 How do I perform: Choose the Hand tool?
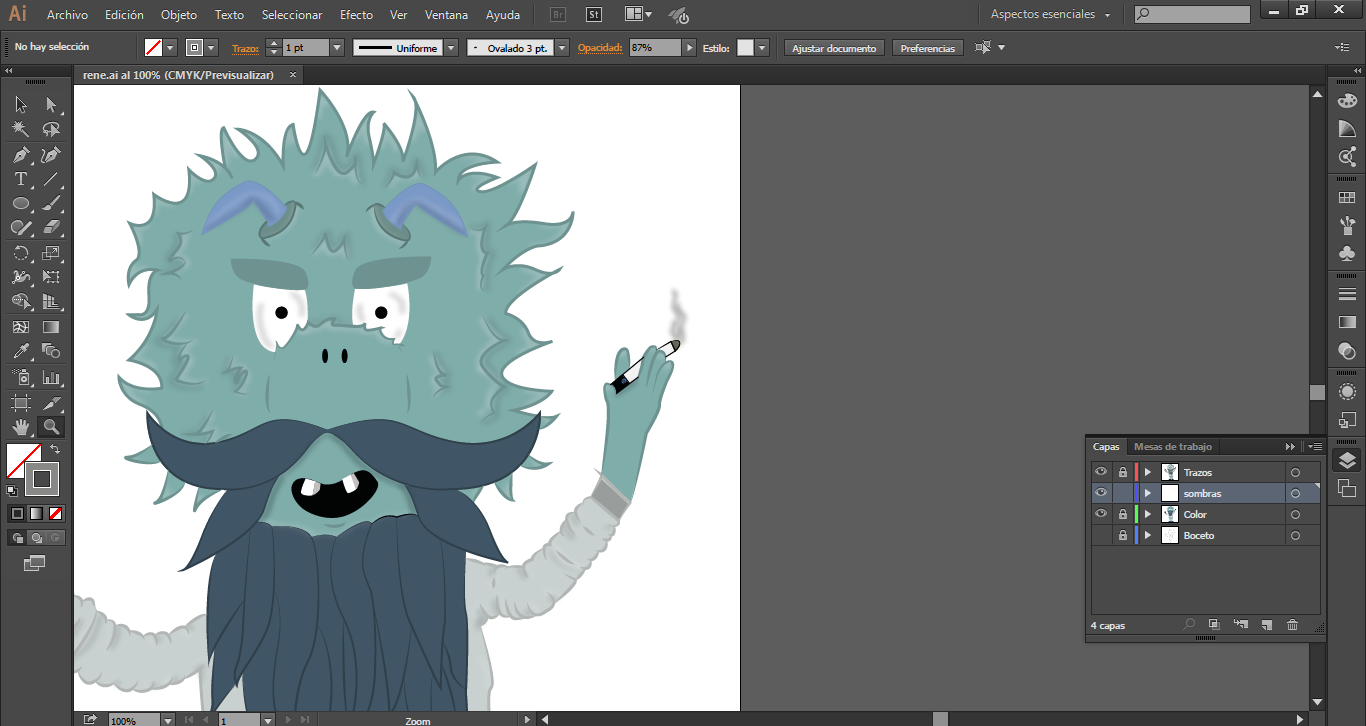click(21, 428)
